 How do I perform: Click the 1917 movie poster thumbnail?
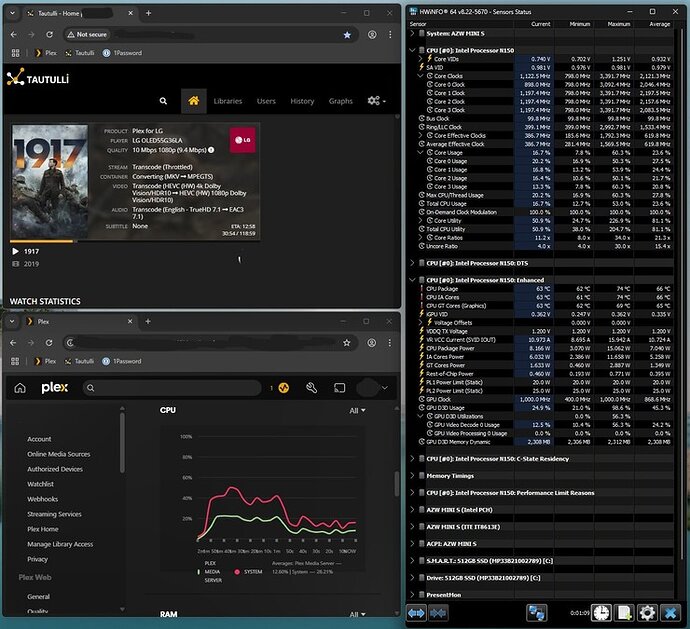tap(50, 181)
